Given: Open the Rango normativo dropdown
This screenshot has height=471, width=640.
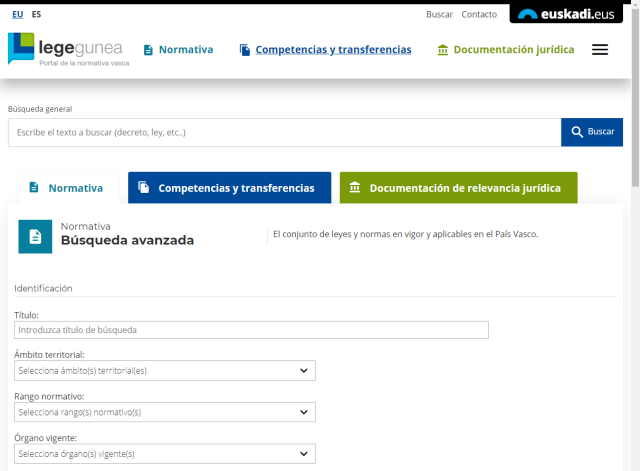Looking at the screenshot, I should coord(165,412).
